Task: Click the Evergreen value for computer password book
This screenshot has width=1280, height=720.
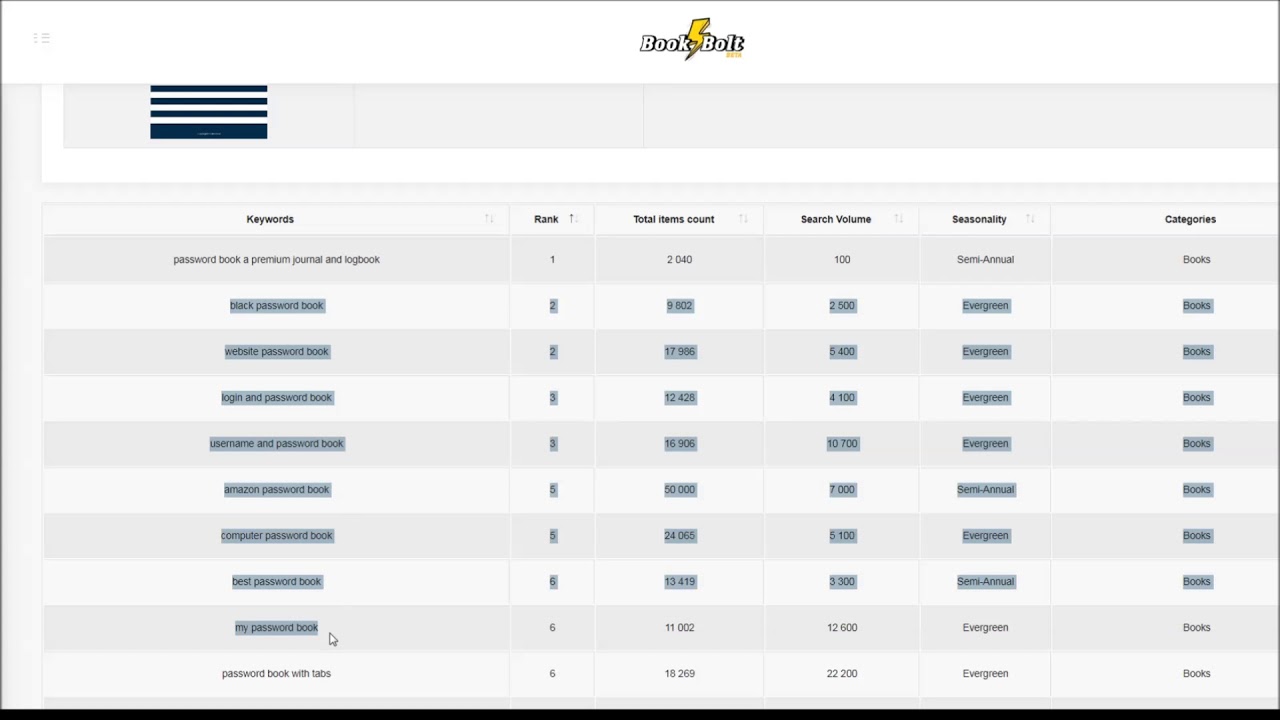Action: tap(985, 535)
